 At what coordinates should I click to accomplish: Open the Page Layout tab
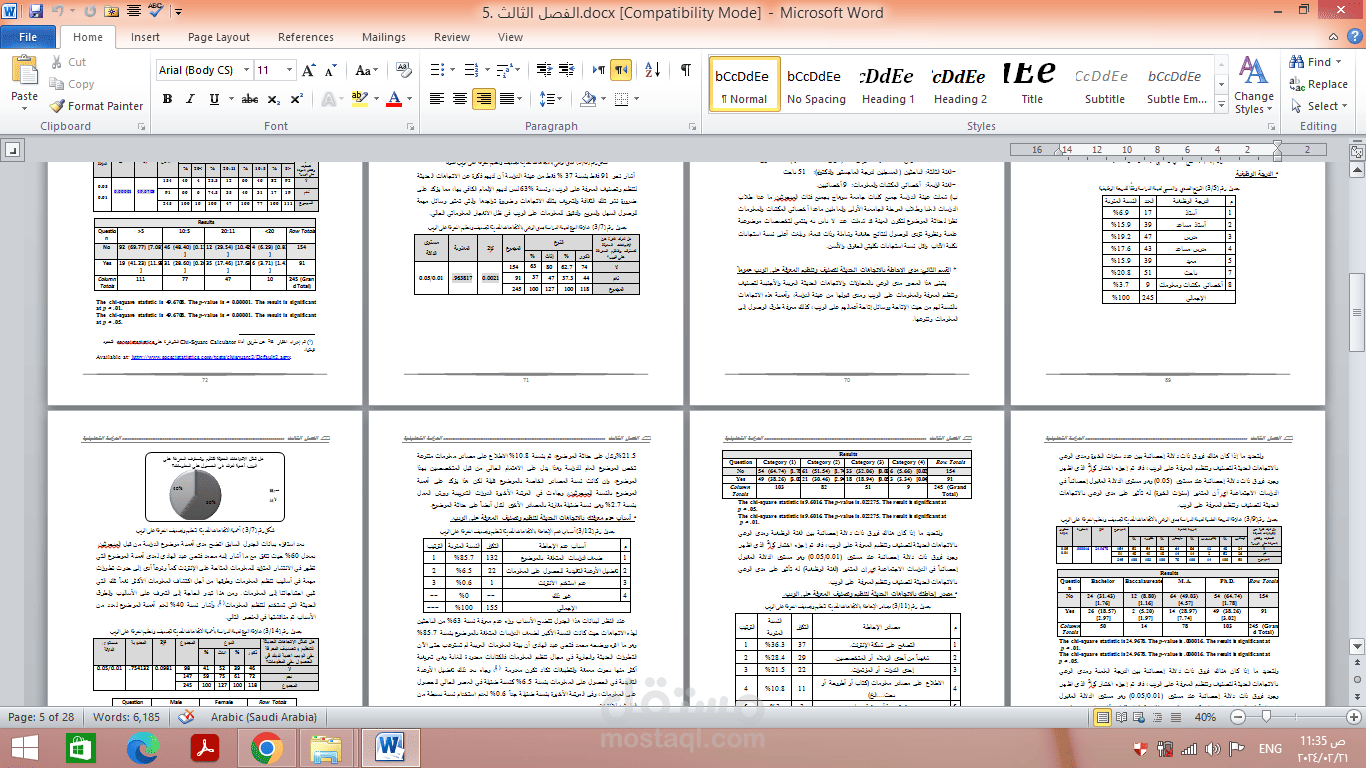click(x=219, y=37)
